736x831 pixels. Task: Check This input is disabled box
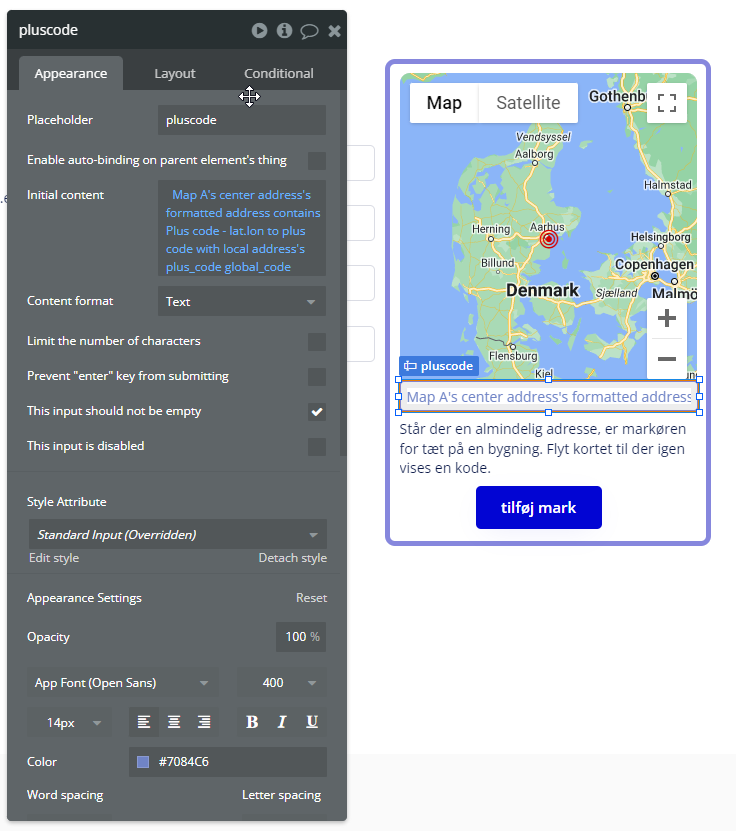(317, 447)
